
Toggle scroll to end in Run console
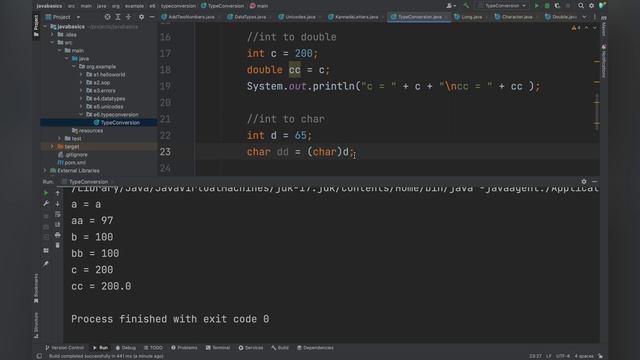[x=58, y=224]
